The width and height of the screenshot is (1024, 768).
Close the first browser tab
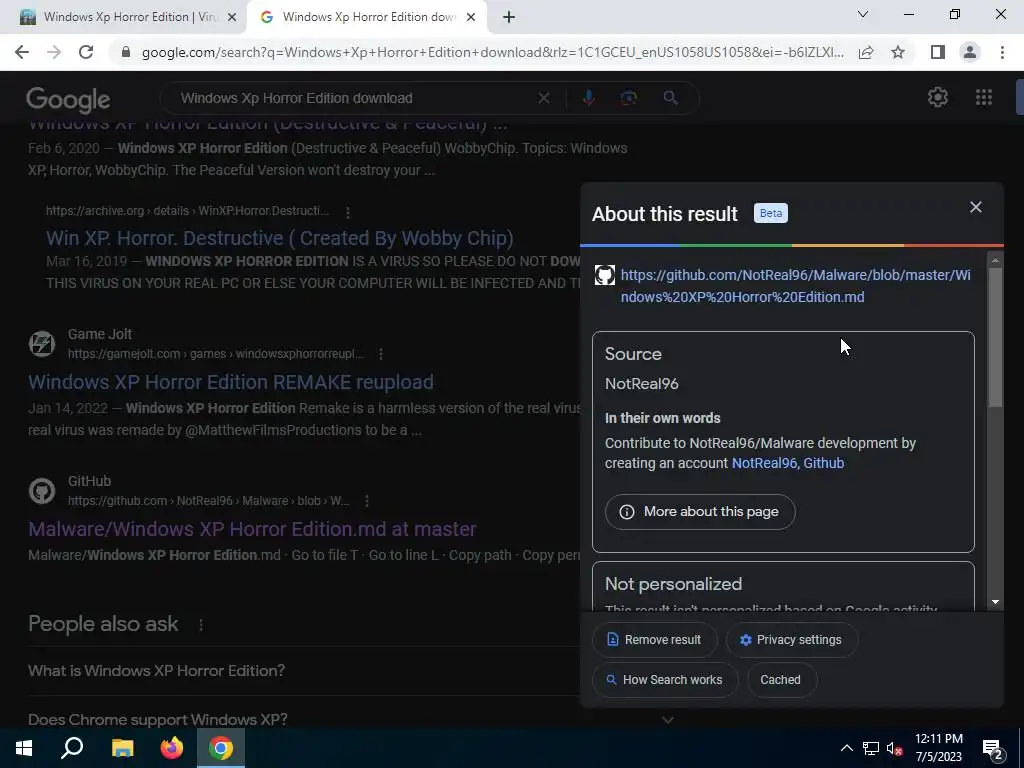[231, 17]
